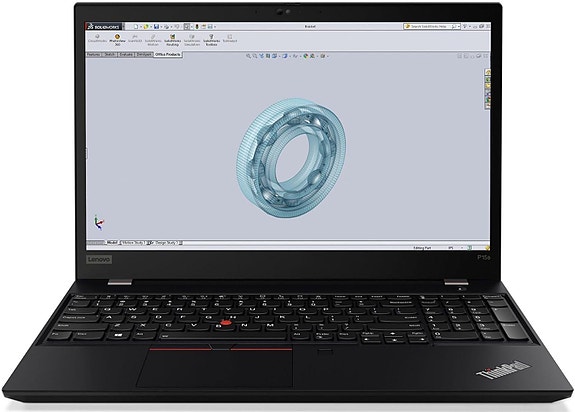Open the PhotoView 360 add-in
Viewport: 575px width, 412px height.
[117, 40]
